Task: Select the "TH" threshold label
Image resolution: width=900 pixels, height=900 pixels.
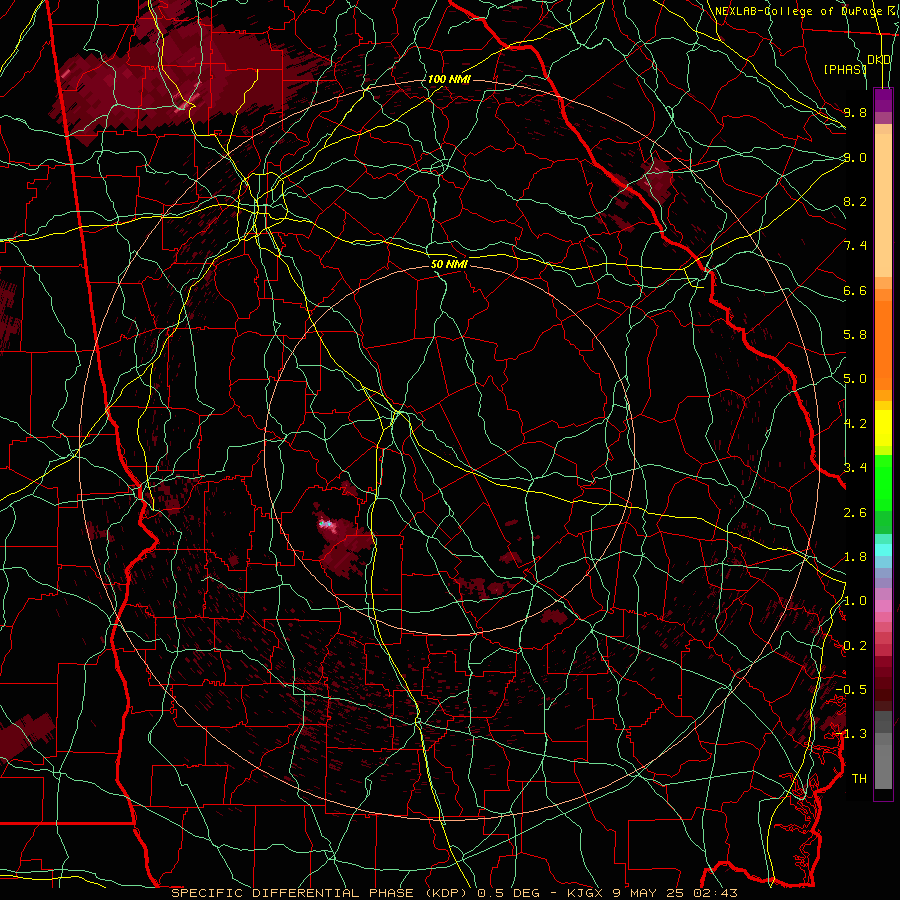Action: tap(859, 779)
